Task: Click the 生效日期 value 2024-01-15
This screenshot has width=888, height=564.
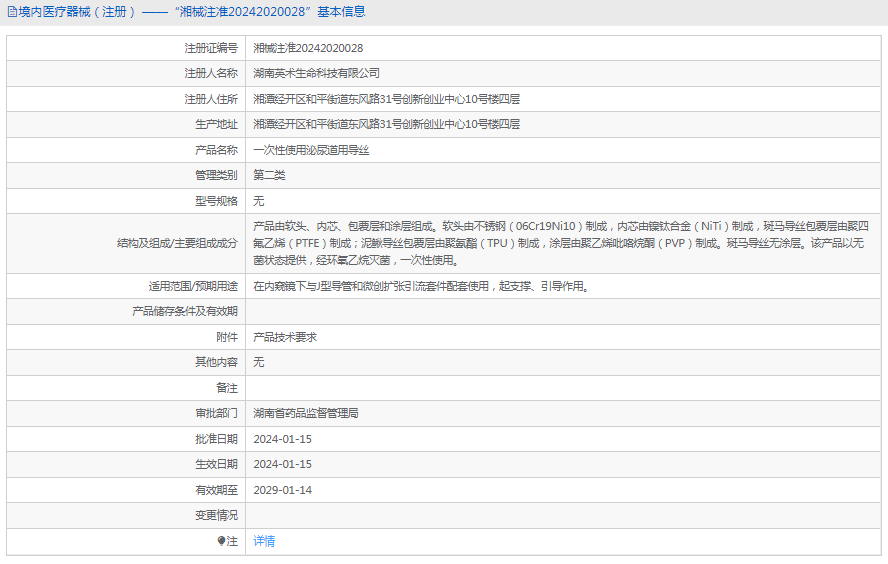Action: [x=283, y=464]
